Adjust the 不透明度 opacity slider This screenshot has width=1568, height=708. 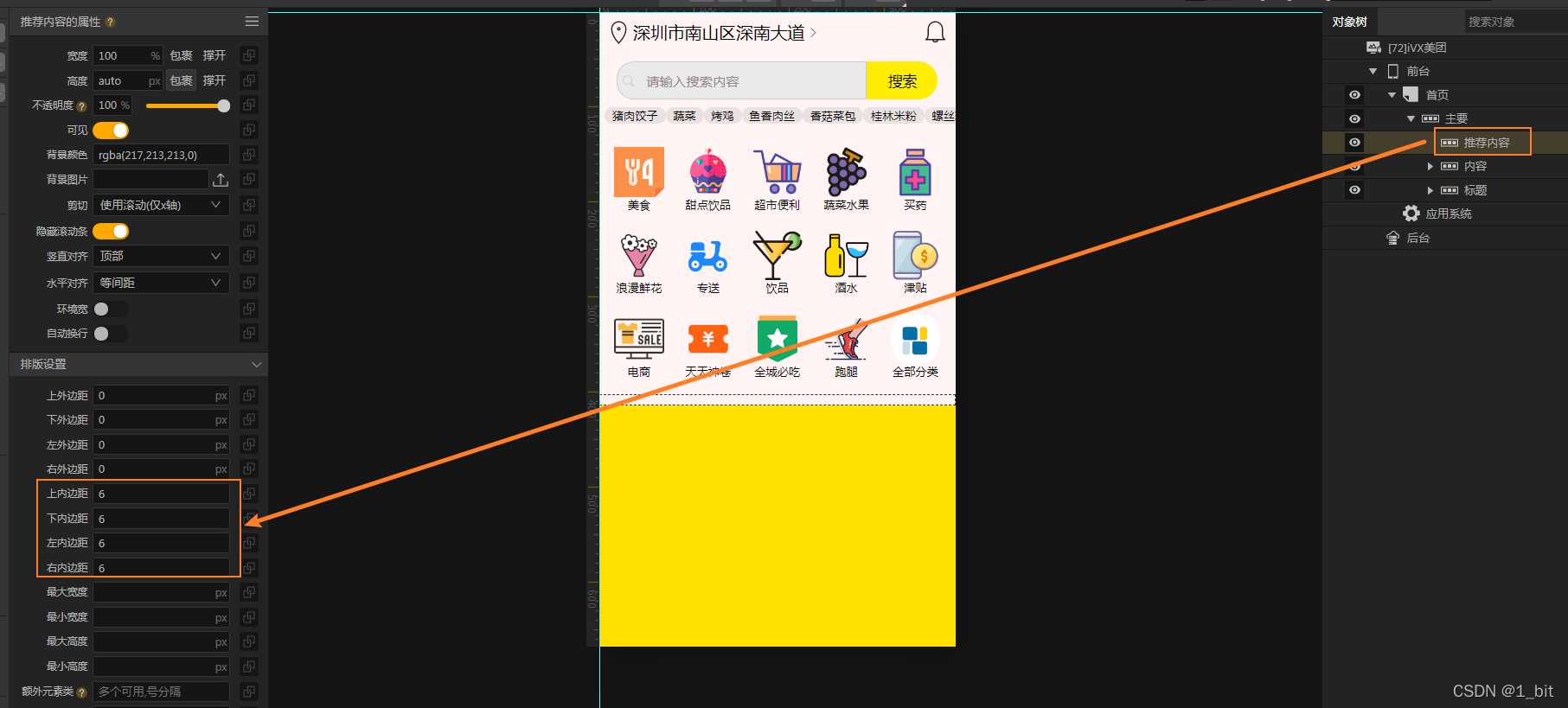point(188,105)
